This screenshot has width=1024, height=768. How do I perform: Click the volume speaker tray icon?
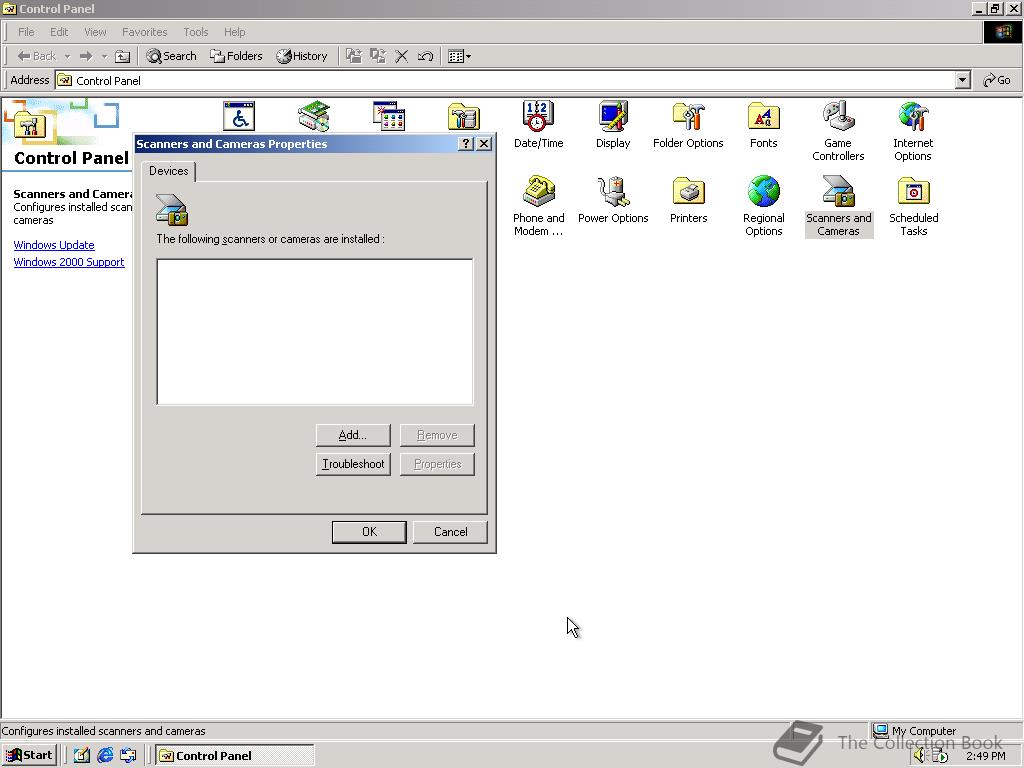(920, 756)
